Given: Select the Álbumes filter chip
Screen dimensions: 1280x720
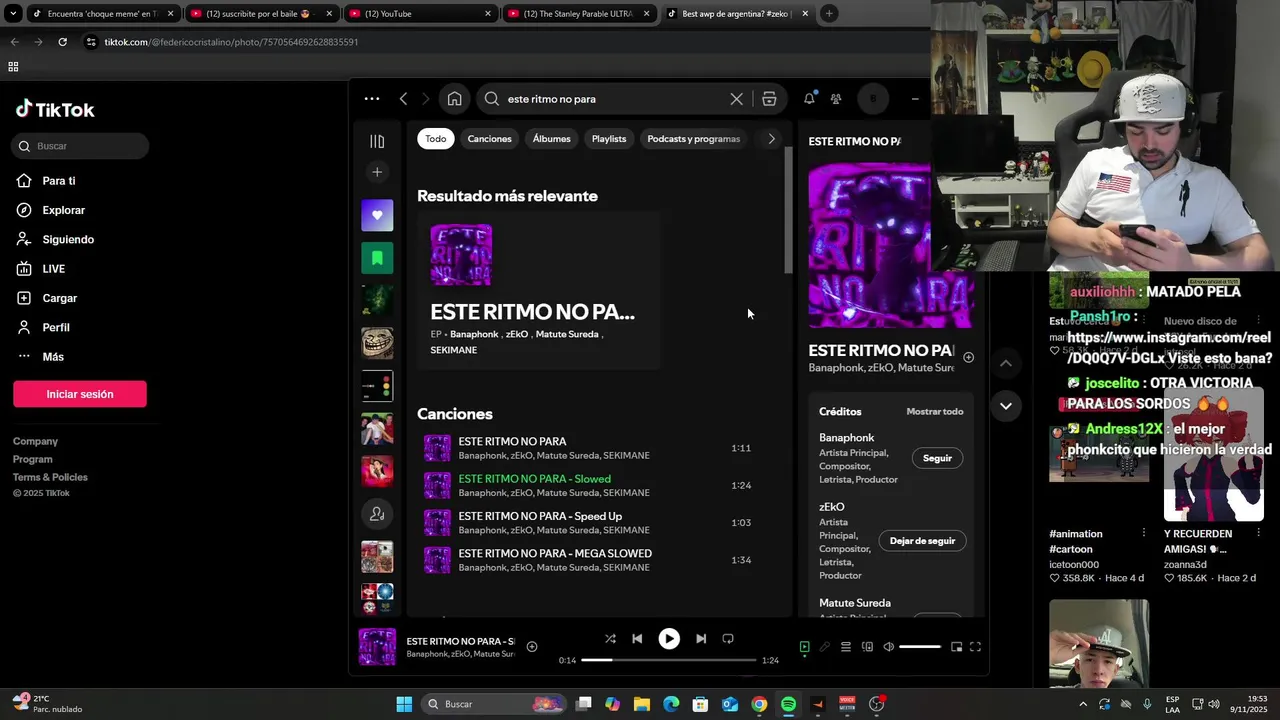Looking at the screenshot, I should click(551, 139).
